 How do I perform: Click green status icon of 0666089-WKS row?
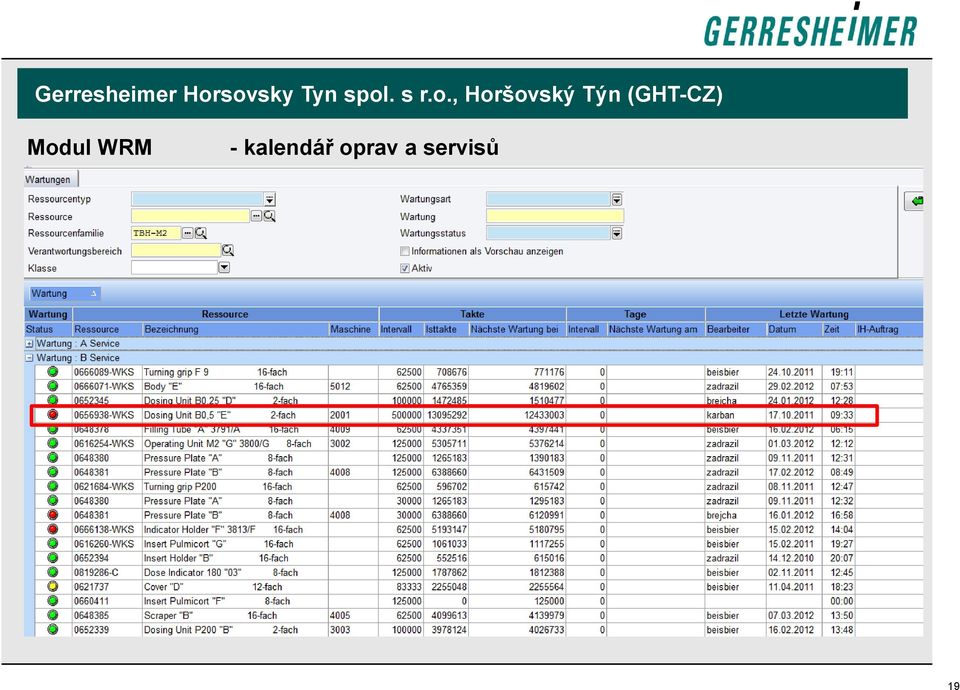tap(53, 372)
